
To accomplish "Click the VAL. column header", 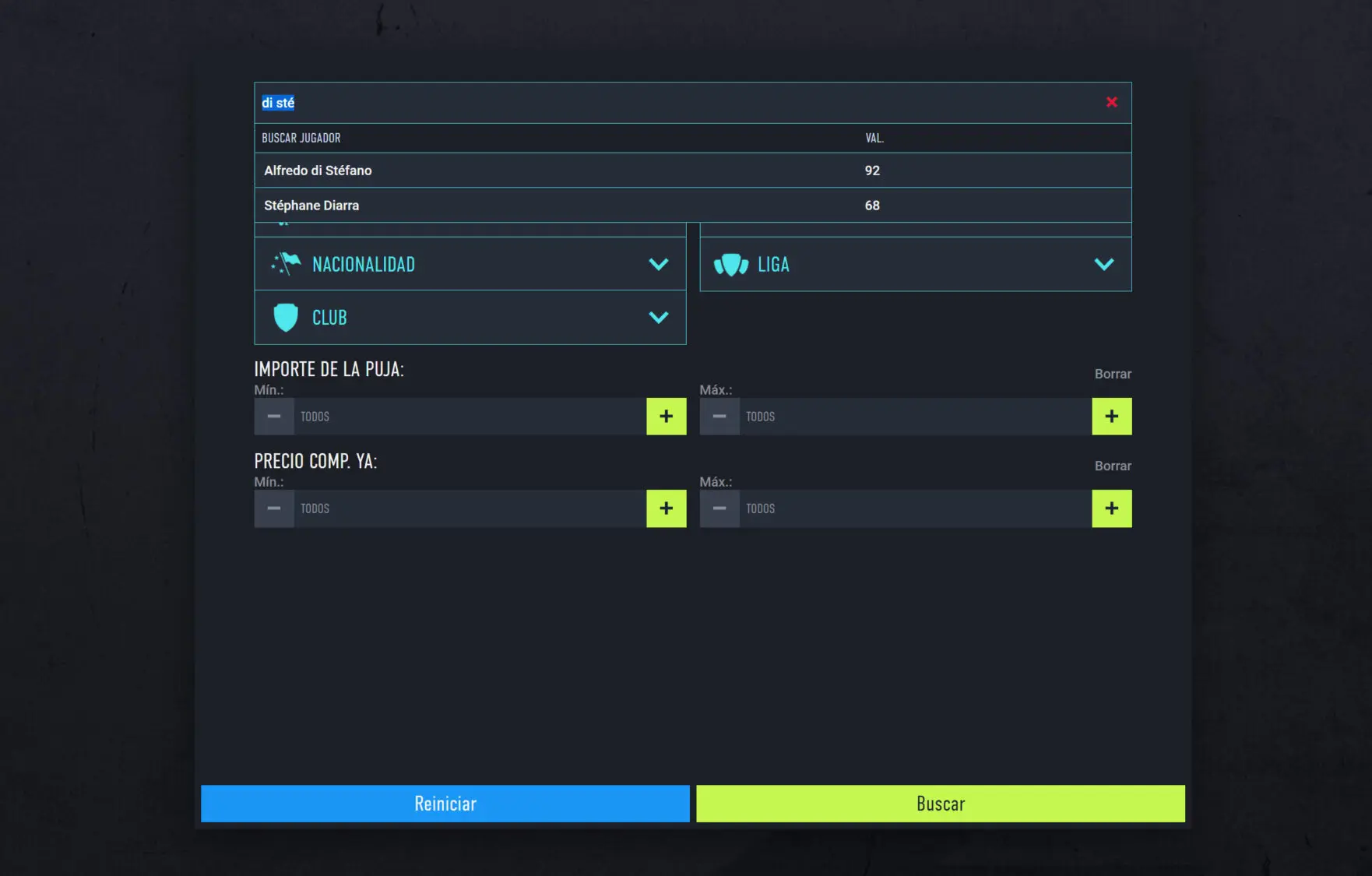I will pyautogui.click(x=874, y=138).
